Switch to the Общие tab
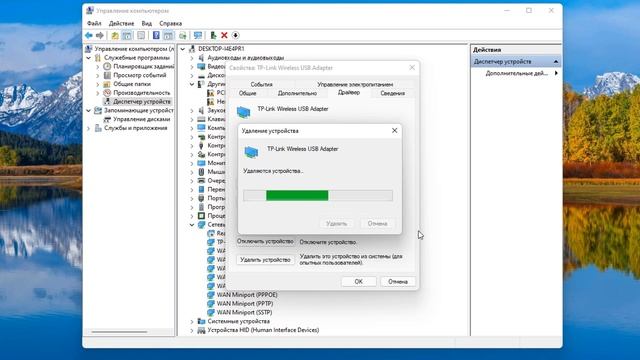 click(x=248, y=93)
